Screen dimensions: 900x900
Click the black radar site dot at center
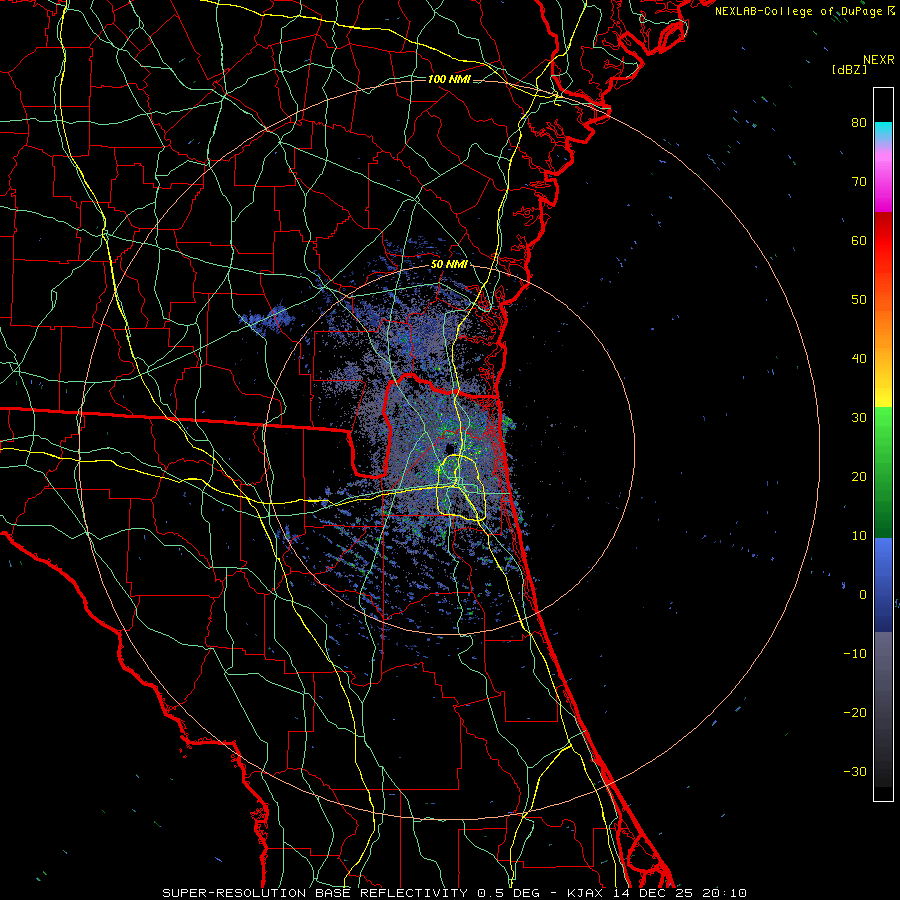click(x=450, y=448)
